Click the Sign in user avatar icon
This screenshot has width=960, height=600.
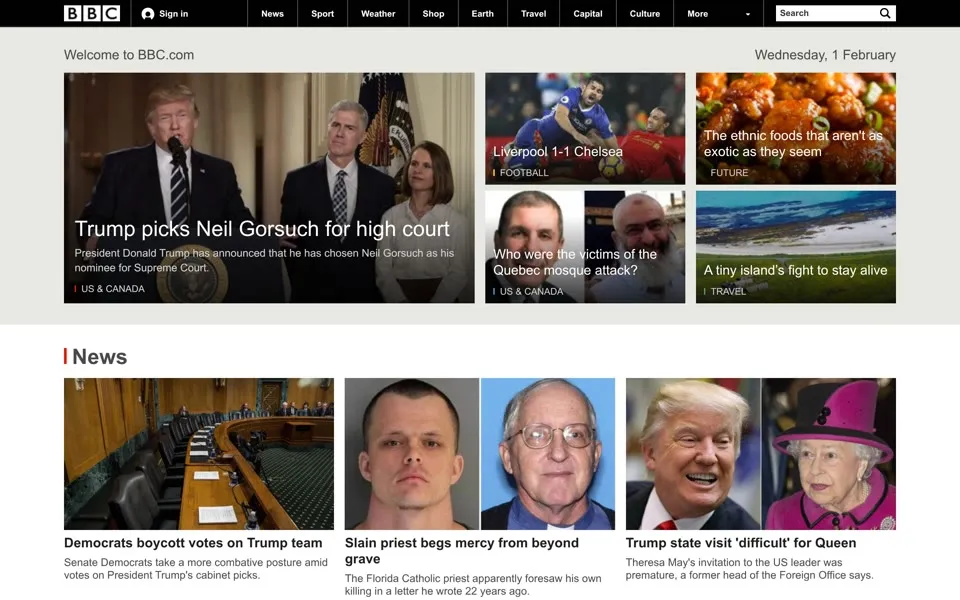[148, 13]
